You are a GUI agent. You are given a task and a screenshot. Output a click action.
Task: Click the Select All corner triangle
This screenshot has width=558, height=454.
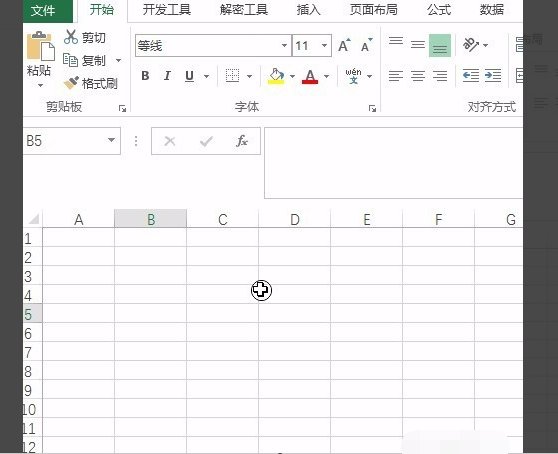33,218
